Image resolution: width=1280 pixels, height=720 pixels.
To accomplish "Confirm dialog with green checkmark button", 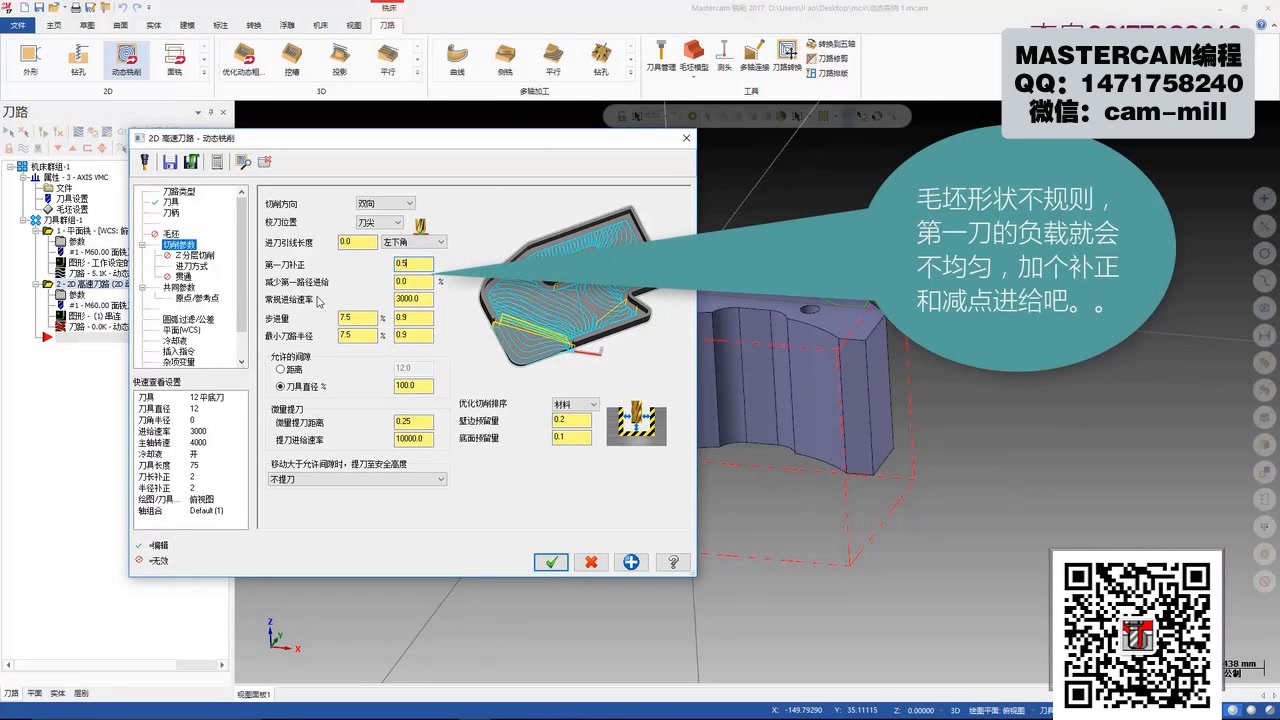I will [x=551, y=563].
